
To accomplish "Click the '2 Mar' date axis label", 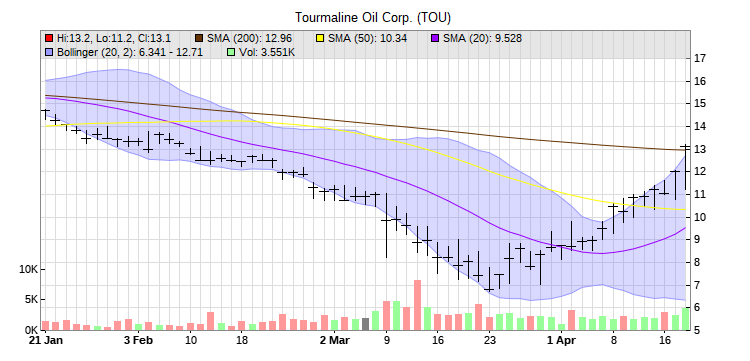I will [335, 340].
